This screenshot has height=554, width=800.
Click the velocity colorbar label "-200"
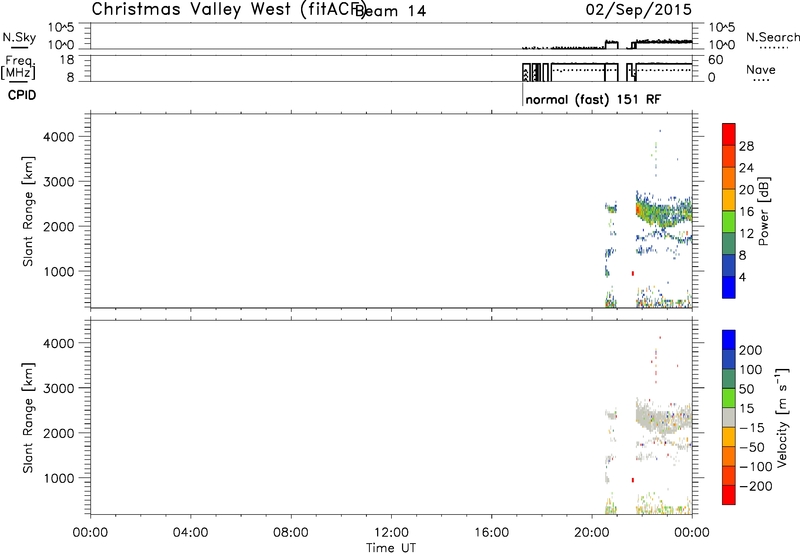[755, 486]
